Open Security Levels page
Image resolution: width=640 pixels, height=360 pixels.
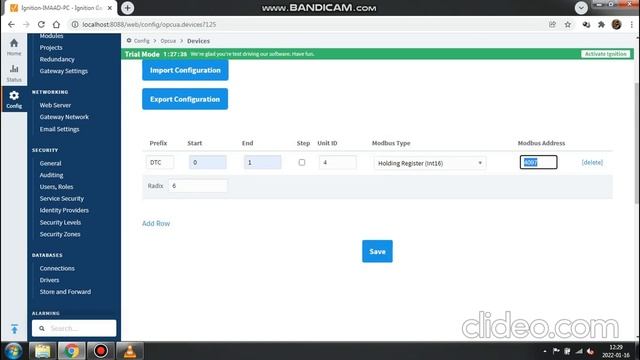click(x=60, y=222)
